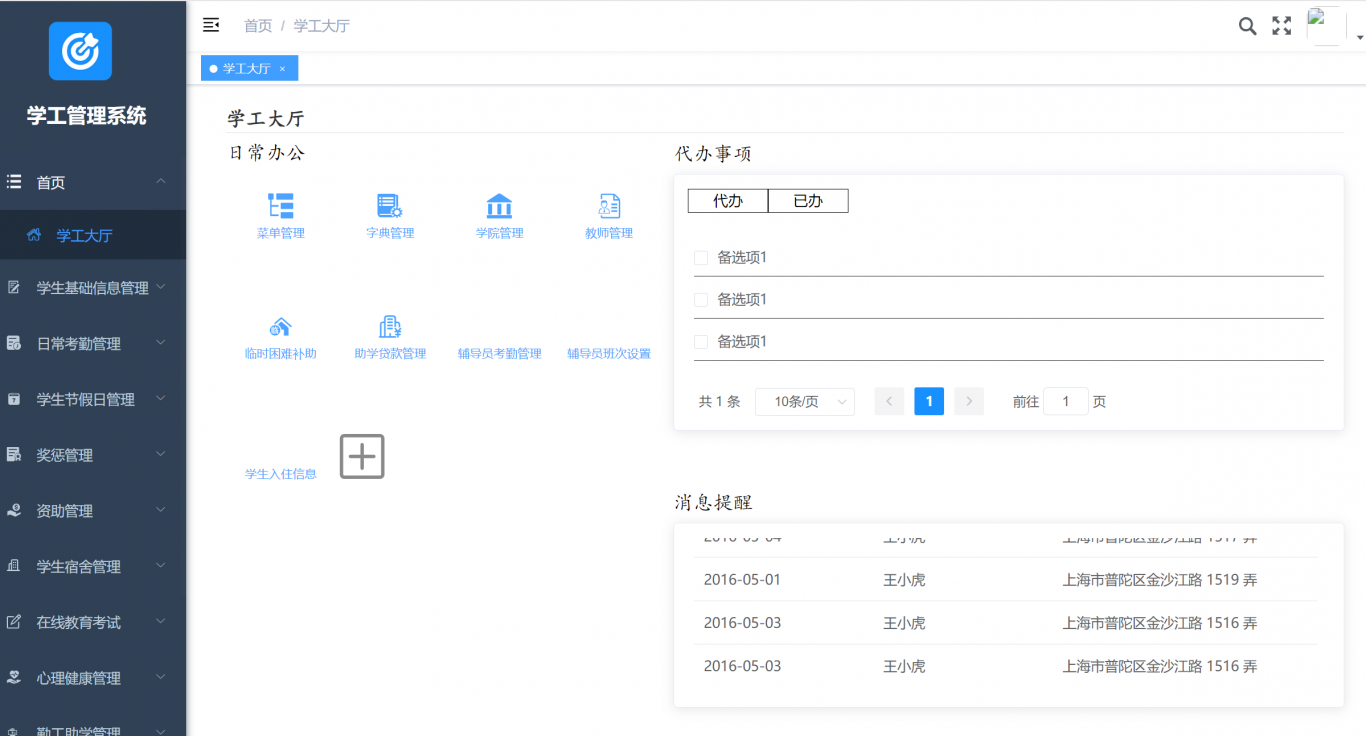Click the icon beside 学生节假日管理
This screenshot has width=1366, height=736.
pyautogui.click(x=14, y=399)
